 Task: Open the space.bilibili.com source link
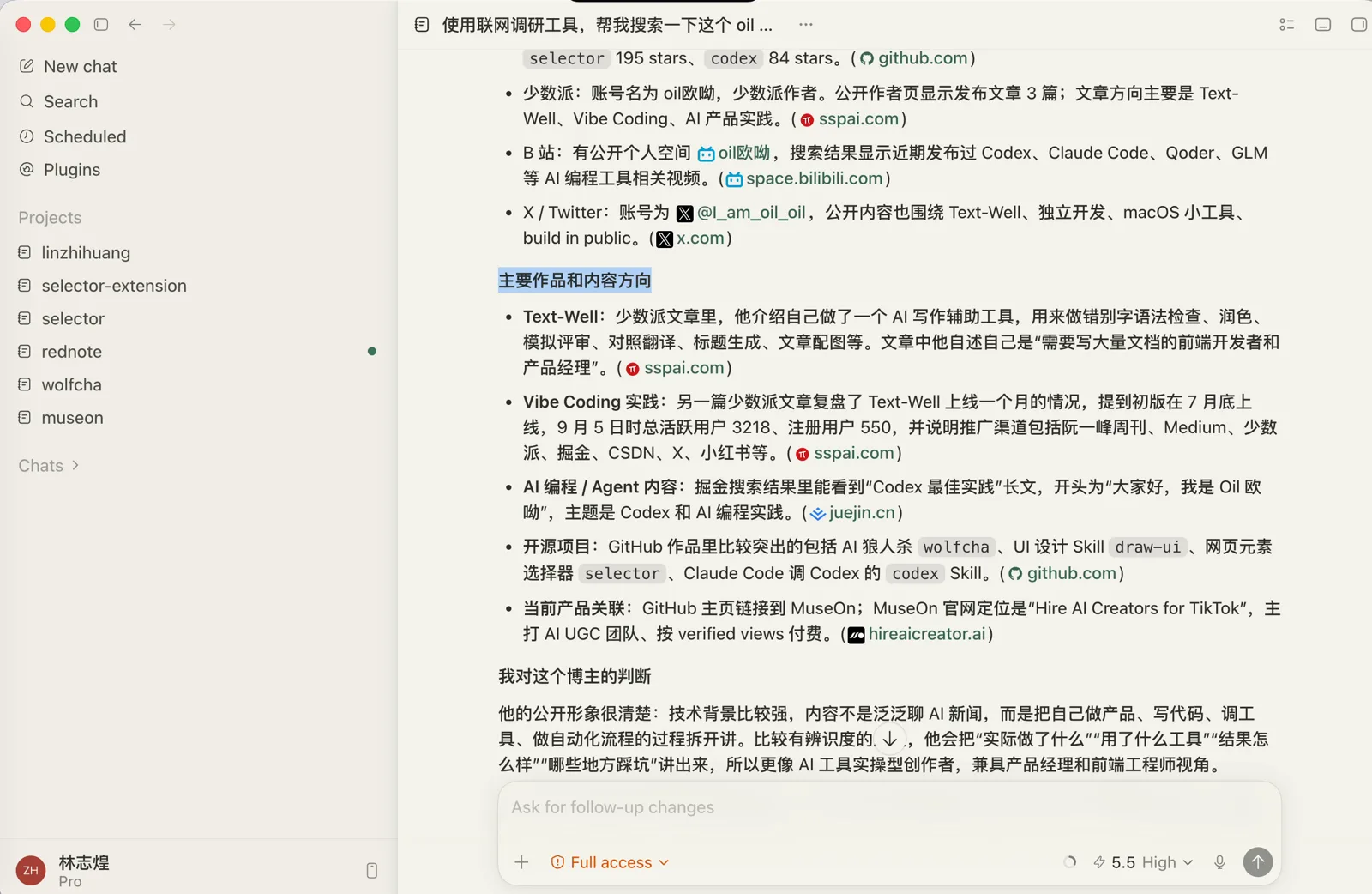805,178
